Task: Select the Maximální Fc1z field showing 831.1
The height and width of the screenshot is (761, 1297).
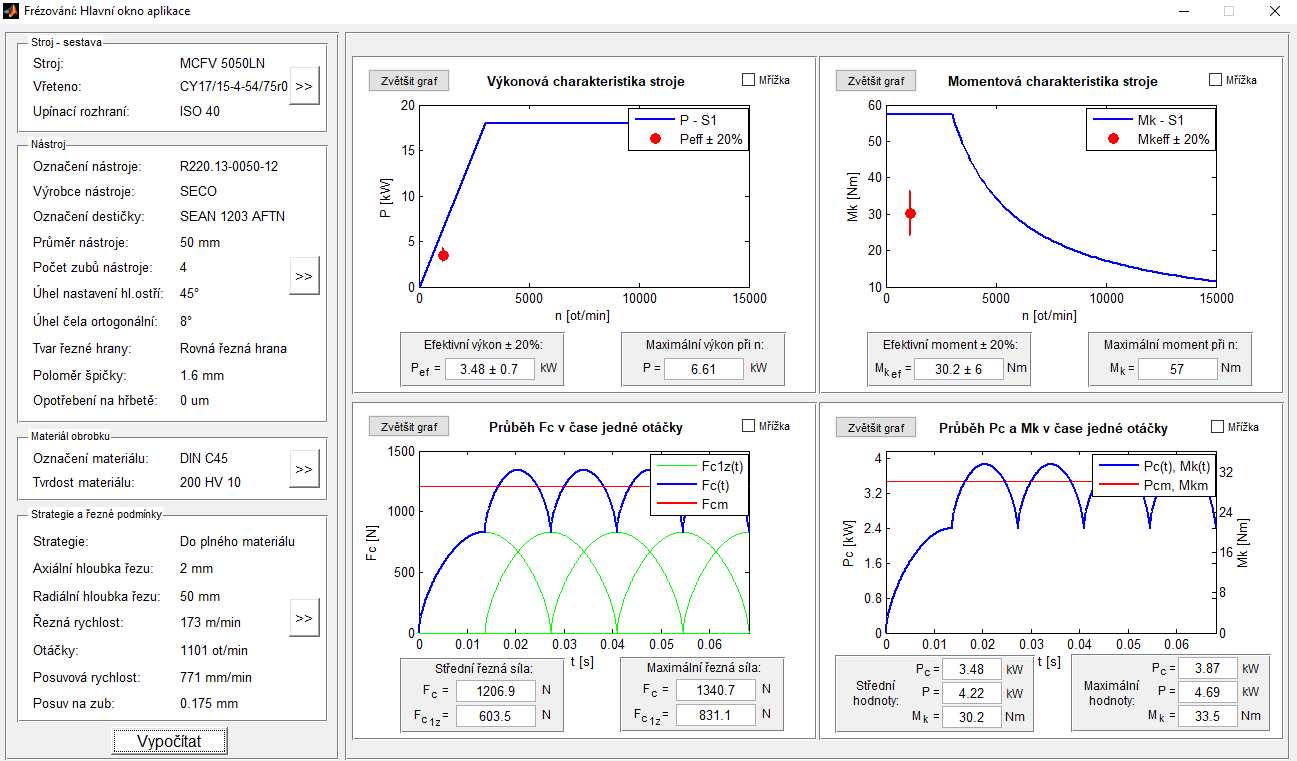Action: point(716,715)
